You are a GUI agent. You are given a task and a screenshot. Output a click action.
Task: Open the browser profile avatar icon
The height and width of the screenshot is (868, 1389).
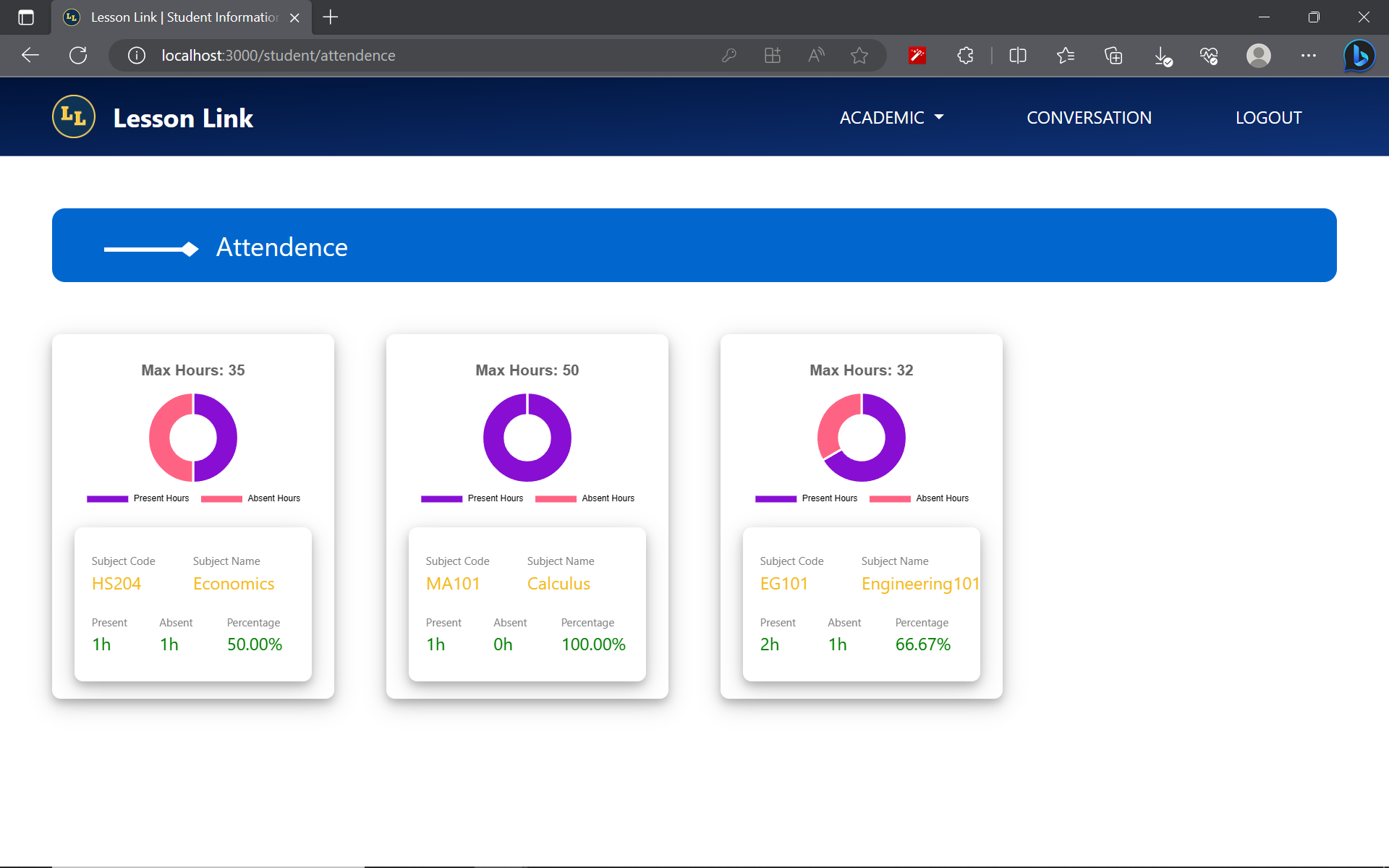point(1259,56)
